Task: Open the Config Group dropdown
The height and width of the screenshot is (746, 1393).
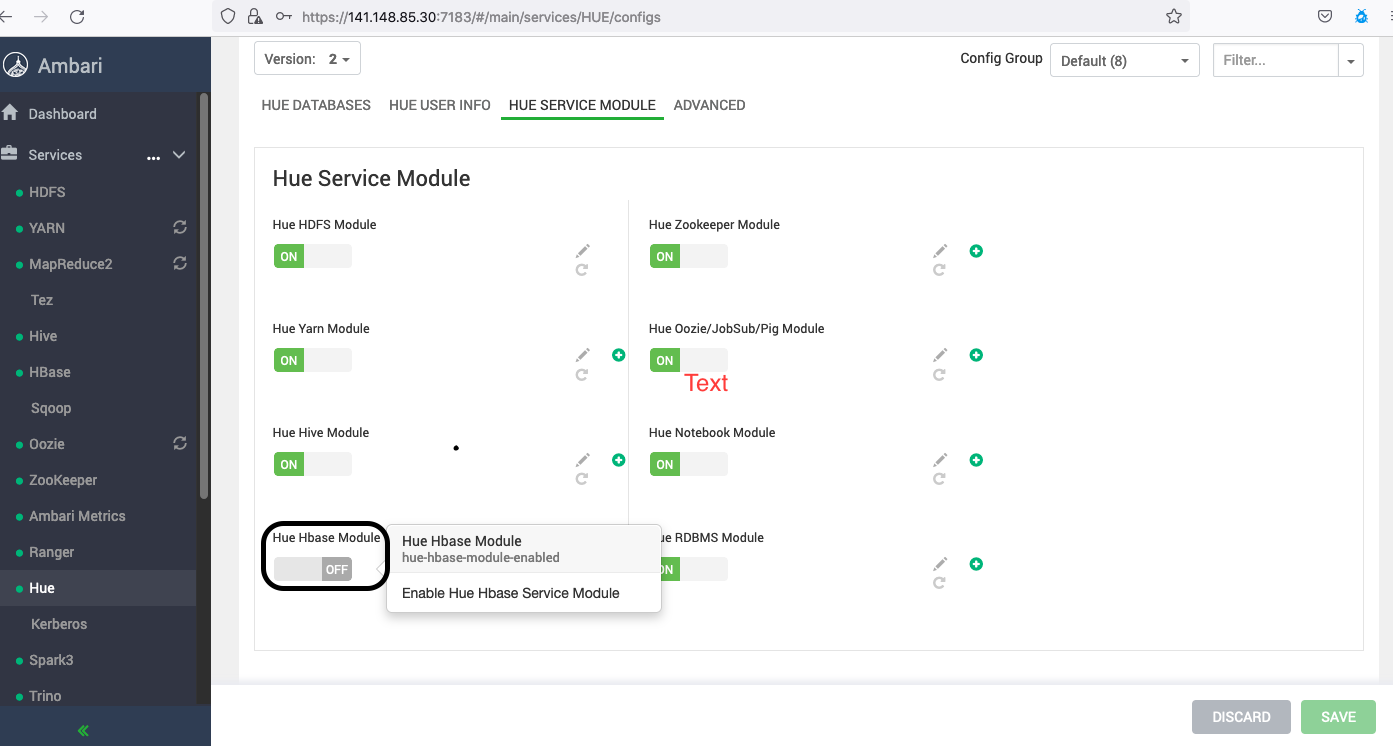Action: click(1124, 60)
